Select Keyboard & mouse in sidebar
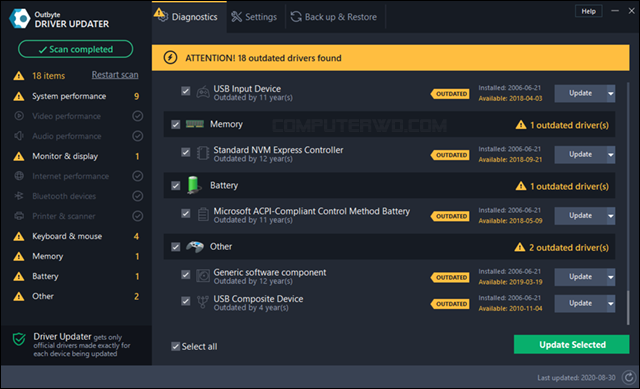Viewport: 640px width, 389px height. [76, 236]
